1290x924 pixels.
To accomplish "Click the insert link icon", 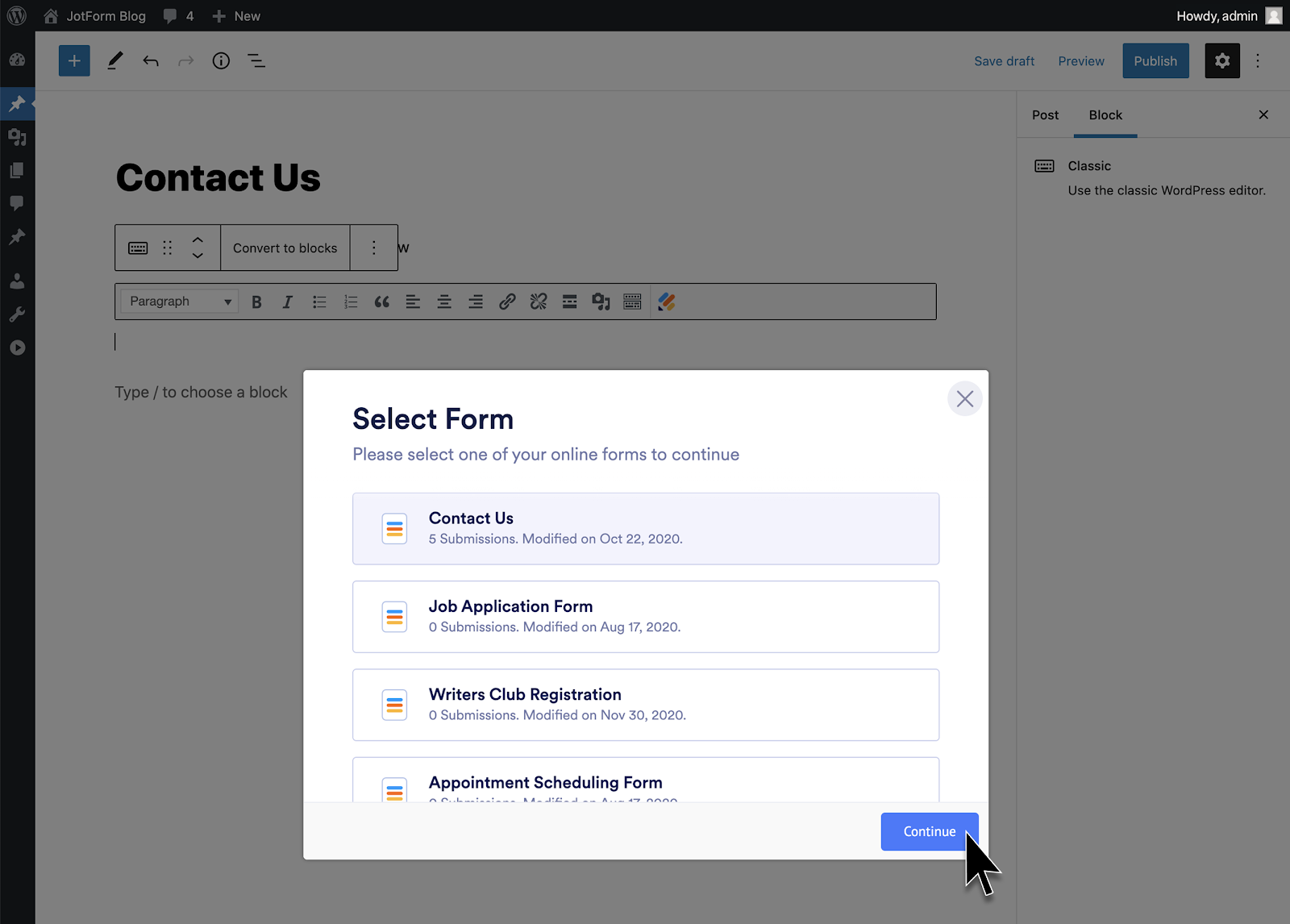I will point(507,302).
